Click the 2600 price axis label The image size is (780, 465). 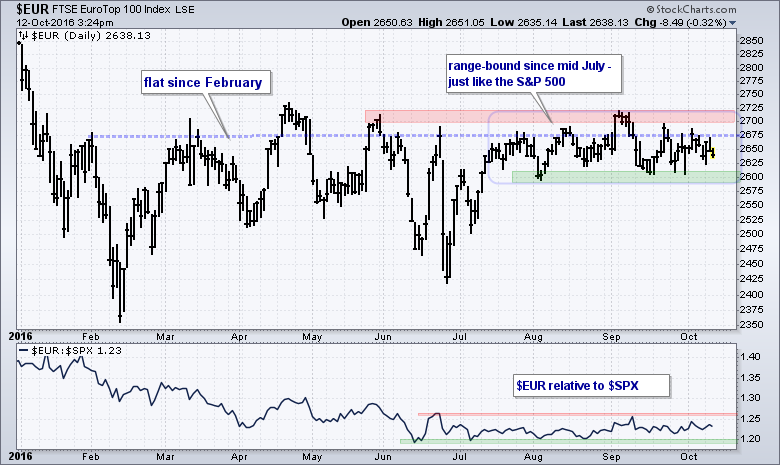pos(751,177)
